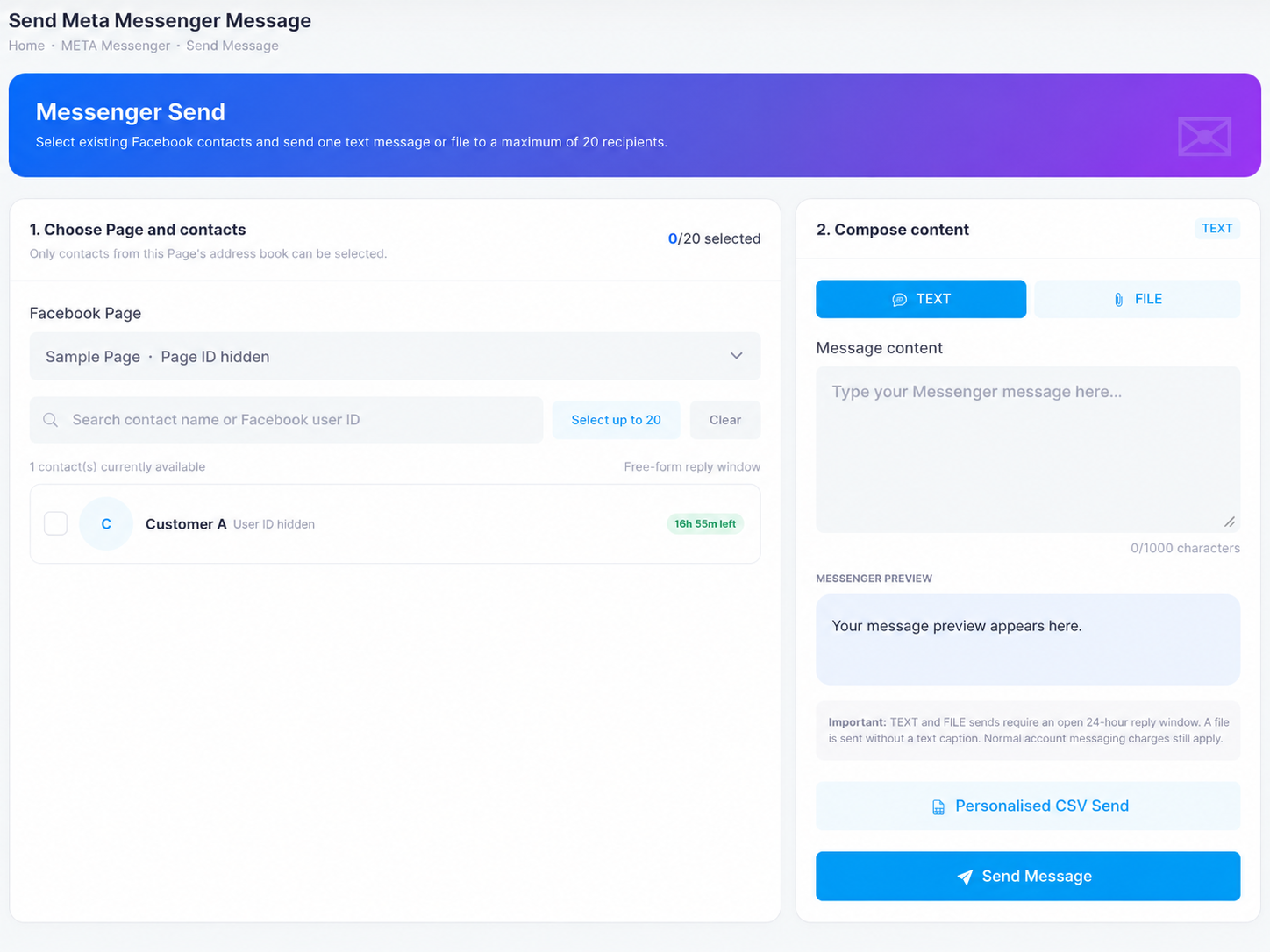This screenshot has height=952, width=1270.
Task: Switch to the FILE tab
Action: (1137, 299)
